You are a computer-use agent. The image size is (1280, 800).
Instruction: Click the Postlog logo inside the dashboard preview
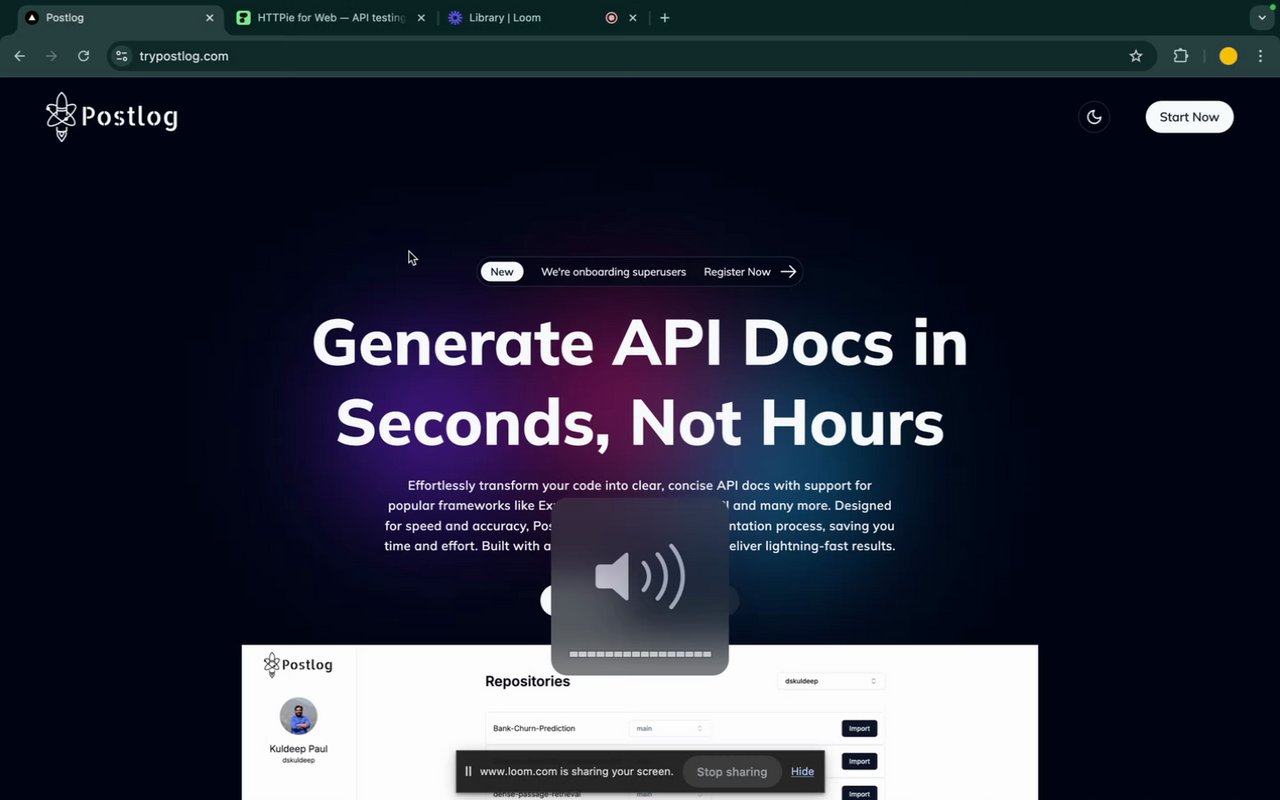pos(298,665)
